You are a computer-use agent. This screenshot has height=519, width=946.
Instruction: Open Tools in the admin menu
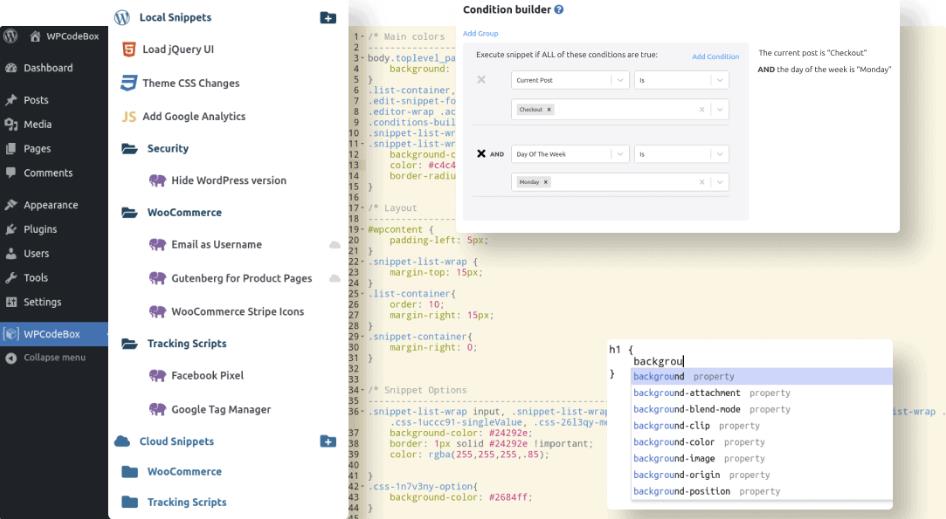36,278
